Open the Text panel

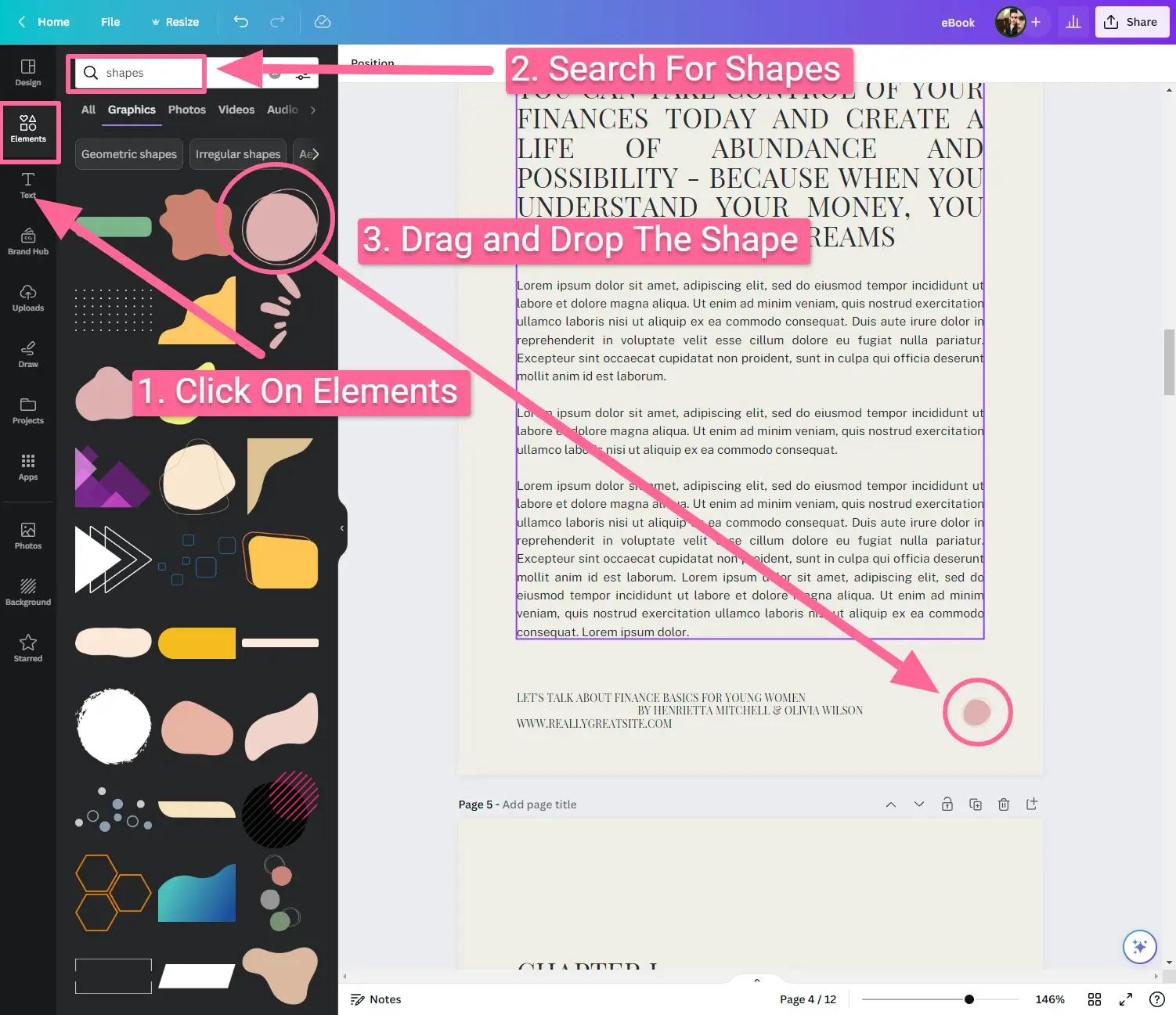click(x=28, y=185)
